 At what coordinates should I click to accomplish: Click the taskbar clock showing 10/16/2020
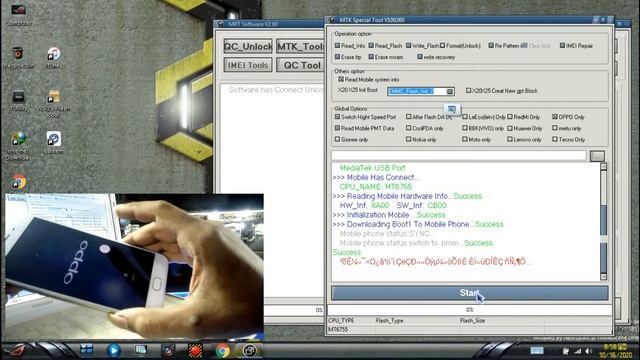616,351
